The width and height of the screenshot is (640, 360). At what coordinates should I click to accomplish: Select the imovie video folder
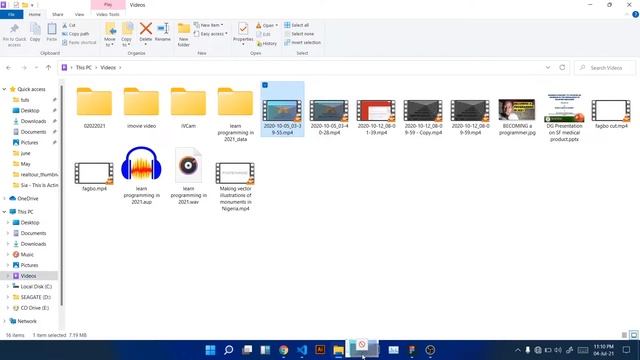141,108
